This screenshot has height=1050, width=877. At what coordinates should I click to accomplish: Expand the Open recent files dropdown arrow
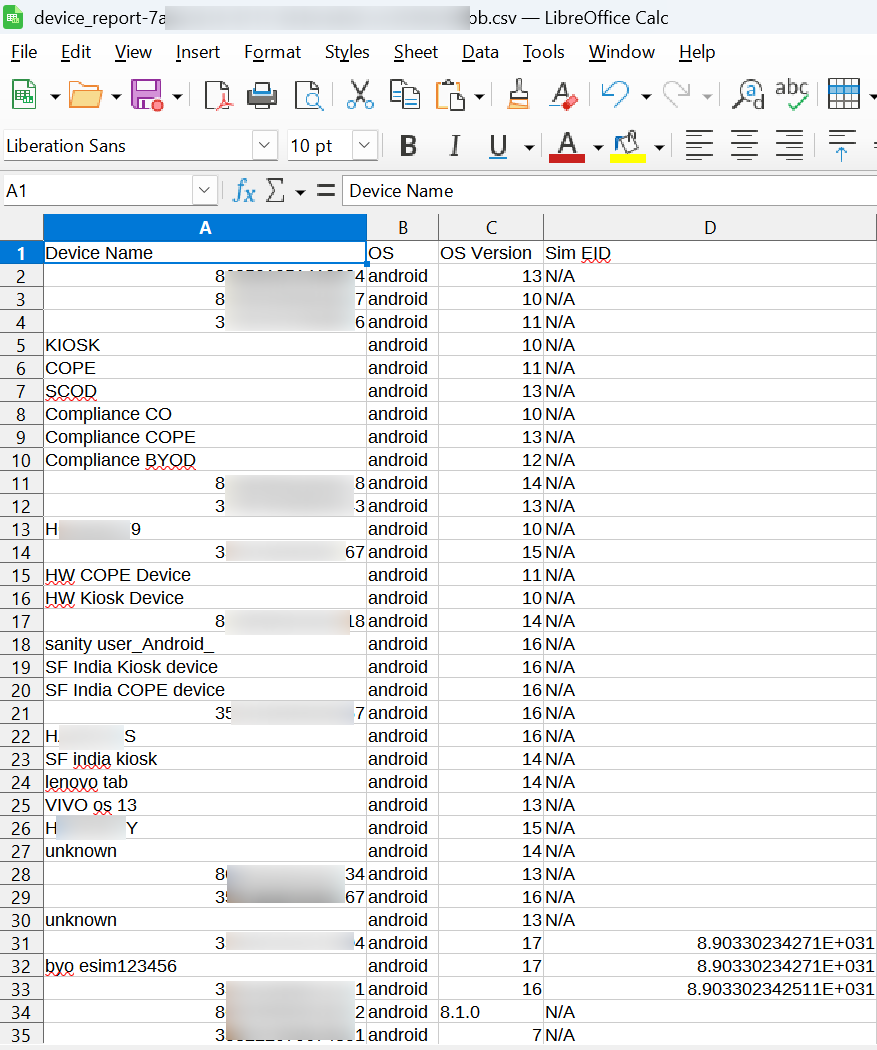pyautogui.click(x=116, y=96)
